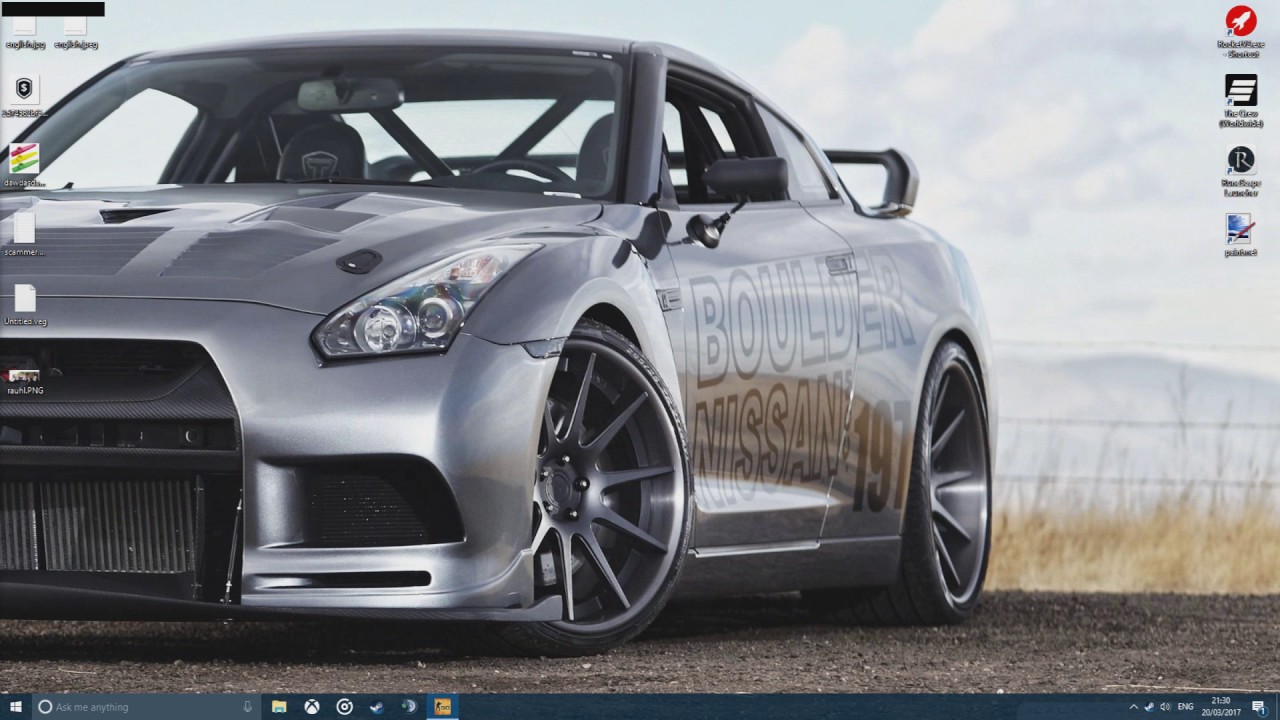Viewport: 1280px width, 720px height.
Task: Select the RuneScape Launcher shortcut
Action: (1241, 171)
